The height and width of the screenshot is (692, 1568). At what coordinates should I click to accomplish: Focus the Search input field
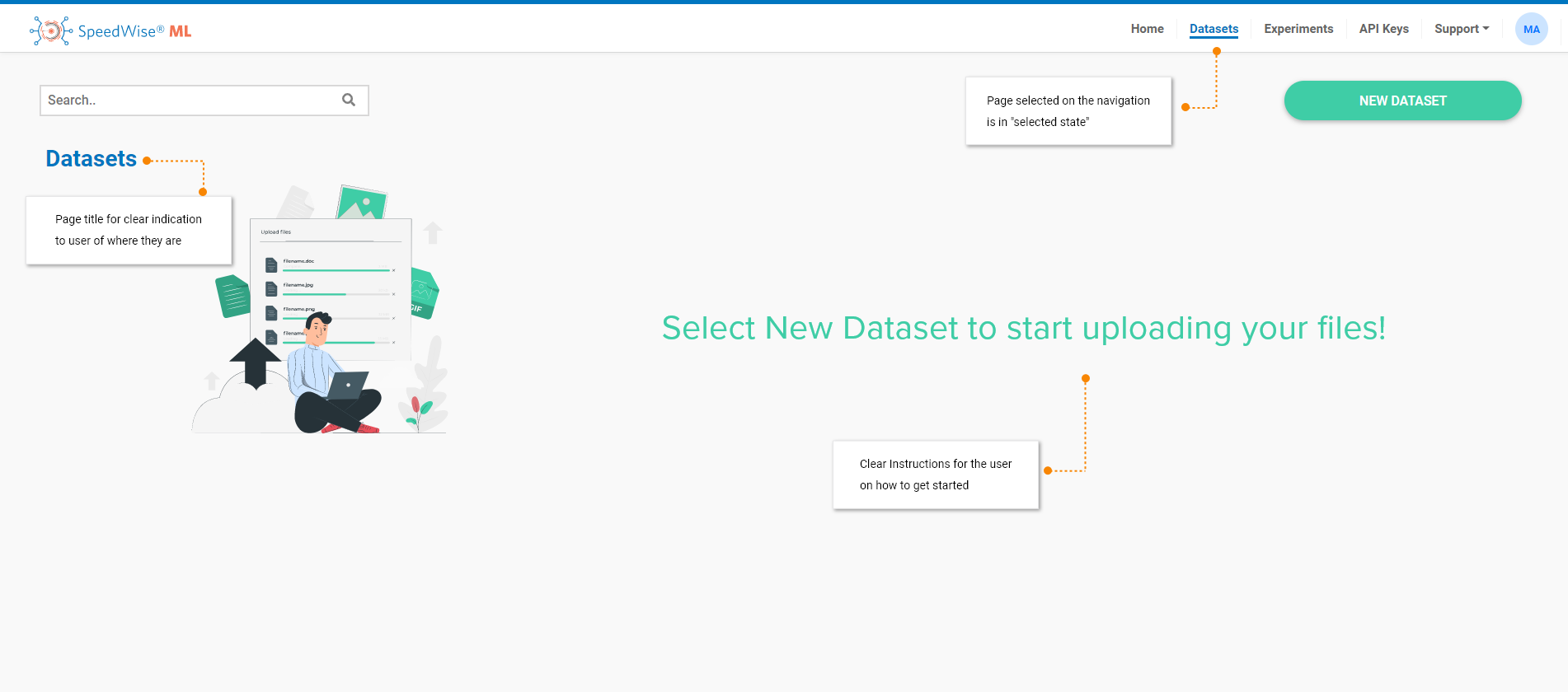click(190, 101)
